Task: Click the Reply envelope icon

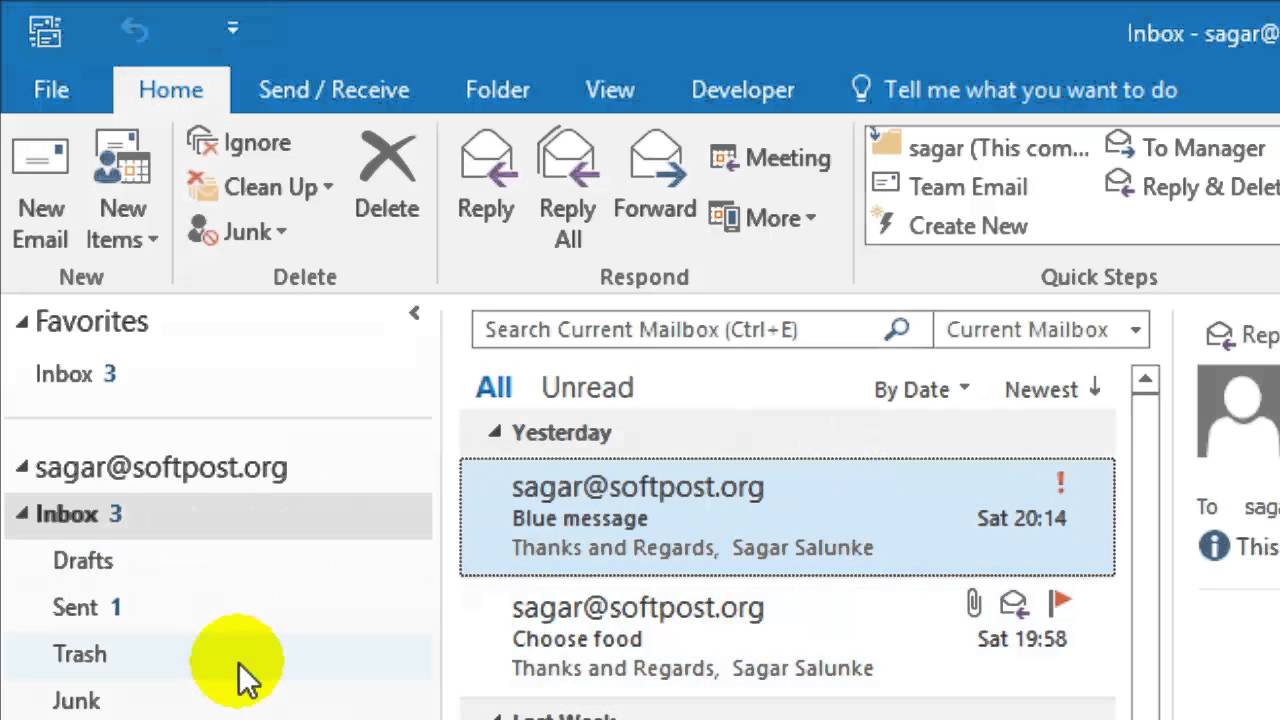Action: [x=486, y=160]
